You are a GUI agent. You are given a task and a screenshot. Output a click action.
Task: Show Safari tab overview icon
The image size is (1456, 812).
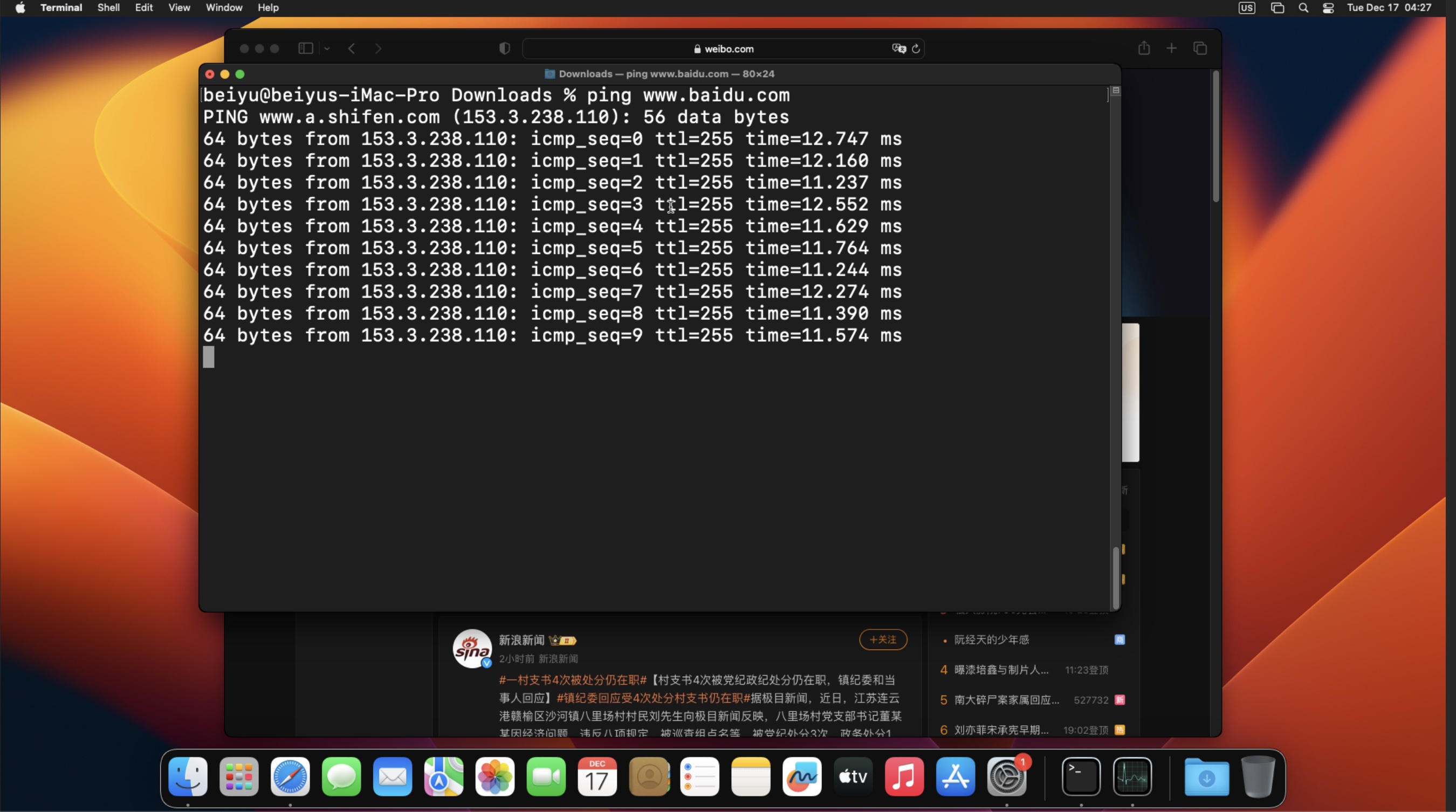coord(1200,49)
